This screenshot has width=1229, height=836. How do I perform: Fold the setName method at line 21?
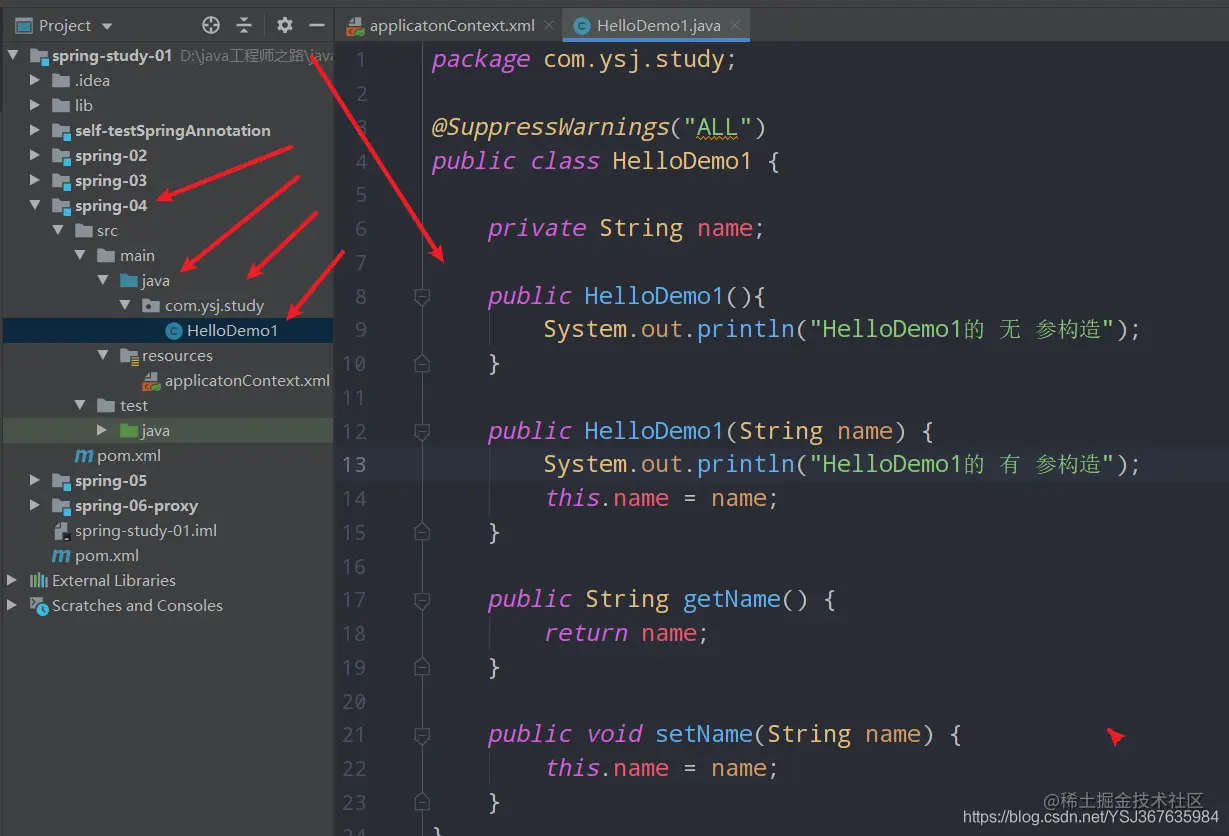[x=422, y=735]
